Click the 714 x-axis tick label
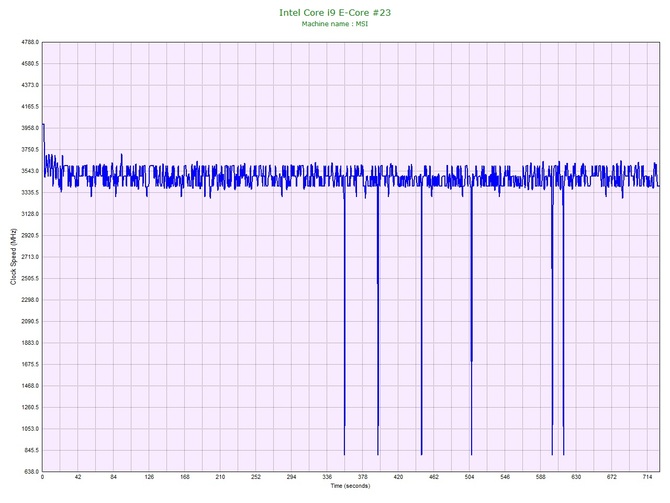 (x=647, y=477)
